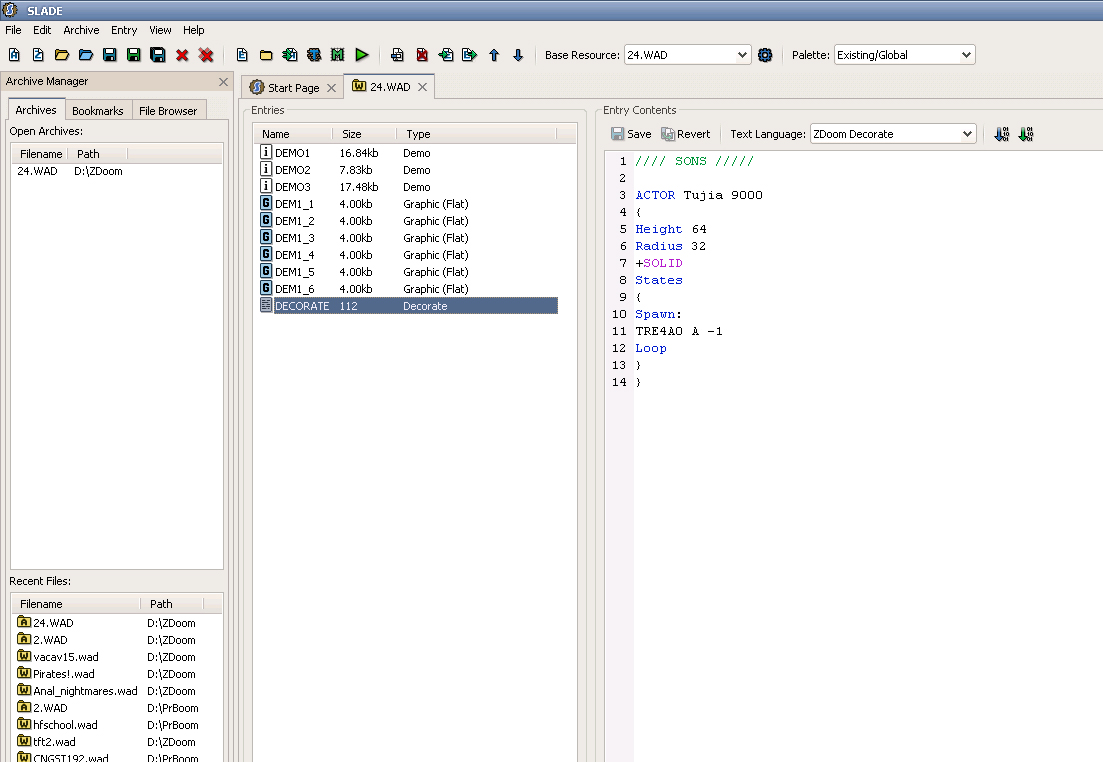1103x762 pixels.
Task: Move entry up with blue up arrow
Action: [x=494, y=55]
